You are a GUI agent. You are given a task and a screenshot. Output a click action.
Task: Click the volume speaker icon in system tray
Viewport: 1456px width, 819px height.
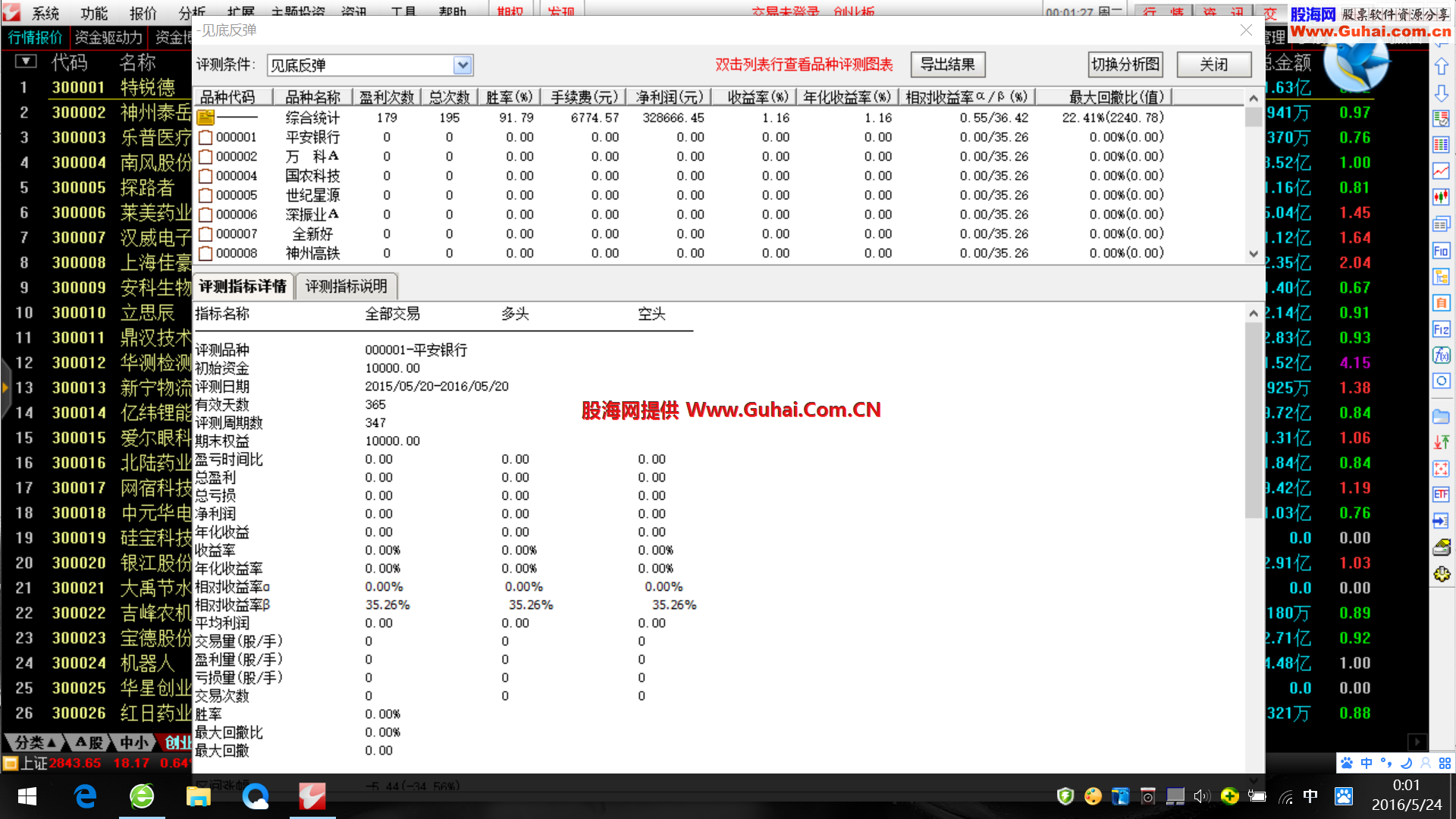[1201, 796]
